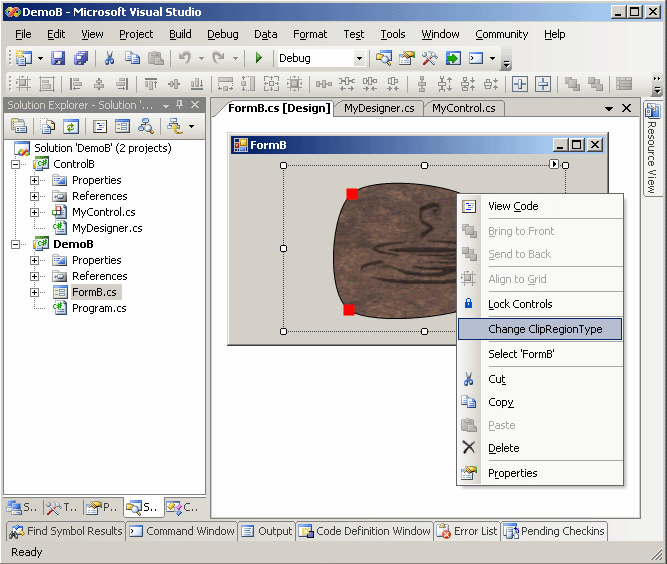
Task: Expand the MyControl.cs node
Action: tap(34, 212)
